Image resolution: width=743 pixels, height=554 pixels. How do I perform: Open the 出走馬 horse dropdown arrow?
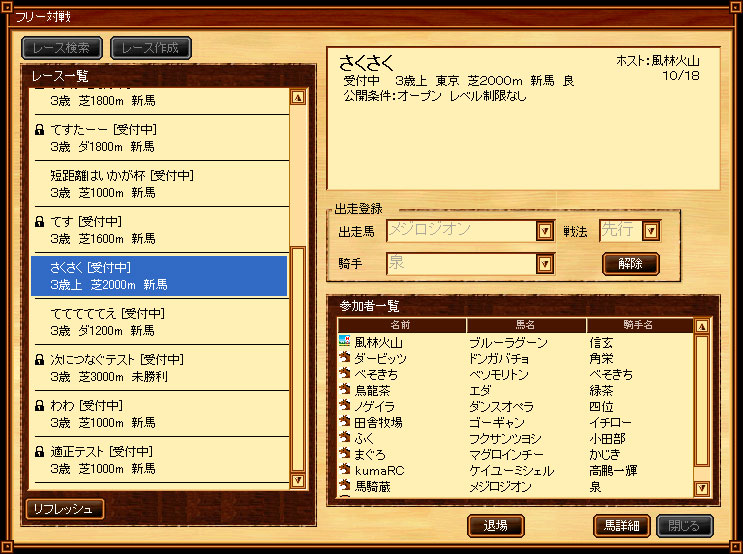point(545,231)
